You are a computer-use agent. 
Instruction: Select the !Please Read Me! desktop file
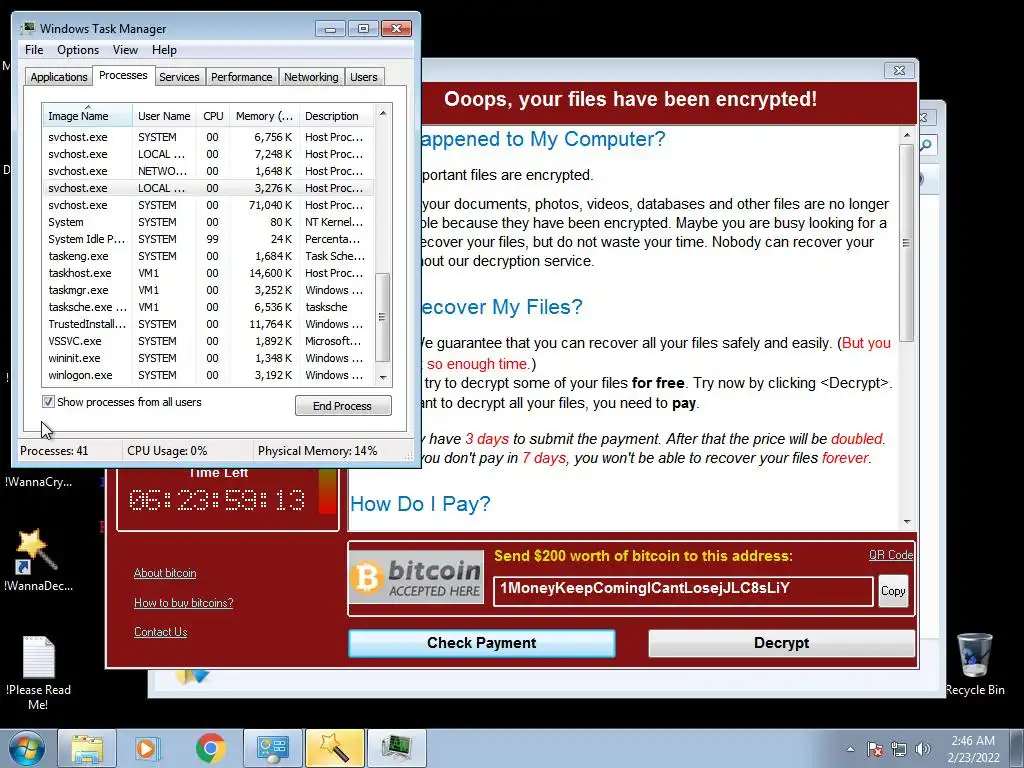[x=39, y=673]
